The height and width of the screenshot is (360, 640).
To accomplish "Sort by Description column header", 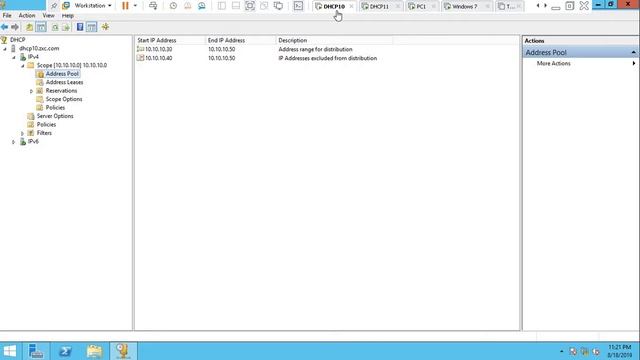I will (334, 40).
